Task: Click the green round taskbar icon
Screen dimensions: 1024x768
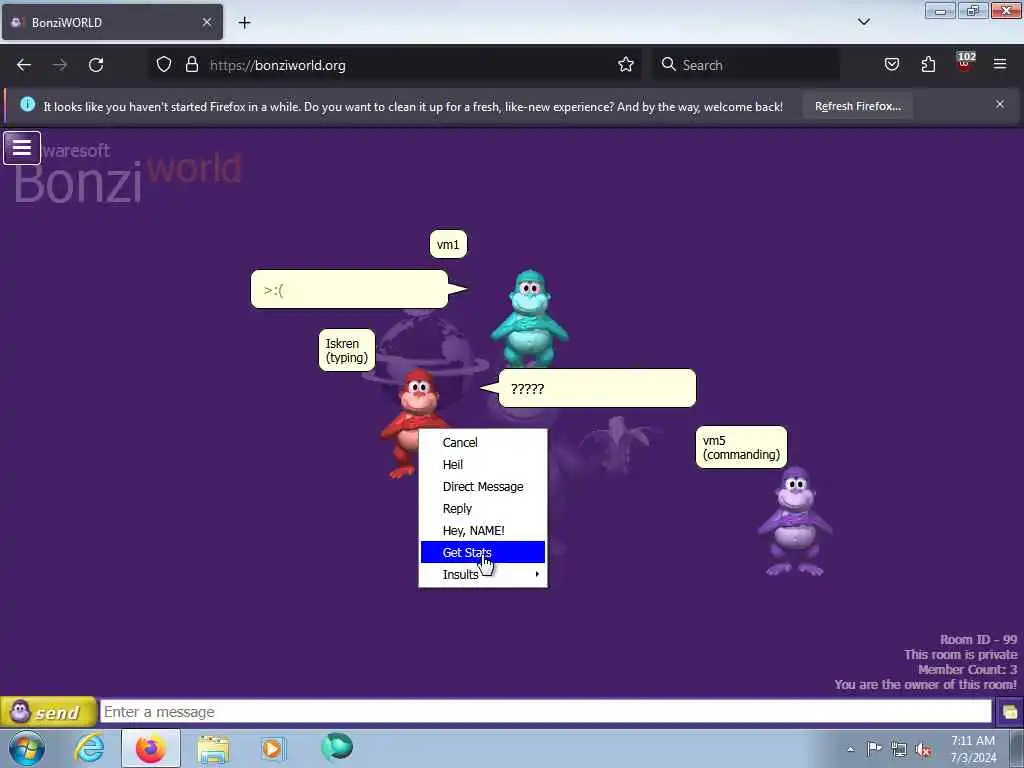Action: tap(337, 748)
